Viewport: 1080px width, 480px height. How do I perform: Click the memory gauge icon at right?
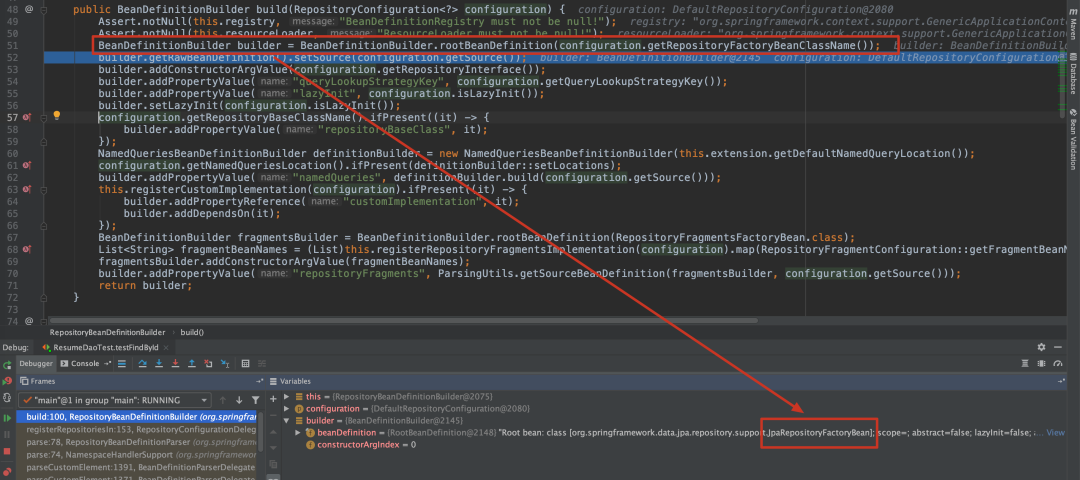pyautogui.click(x=1058, y=363)
